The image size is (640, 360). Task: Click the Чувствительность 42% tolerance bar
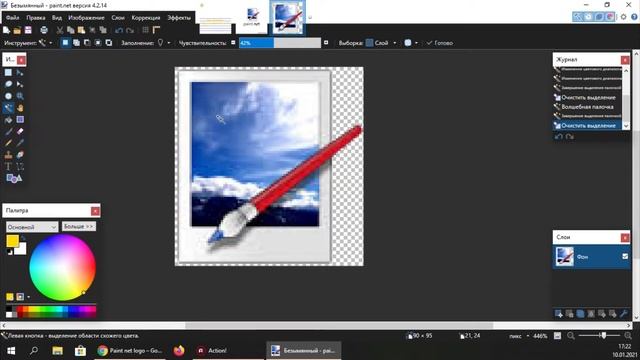(280, 43)
